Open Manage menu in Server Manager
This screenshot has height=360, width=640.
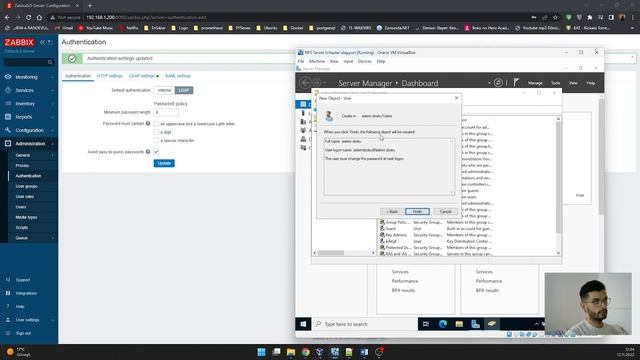(x=535, y=83)
